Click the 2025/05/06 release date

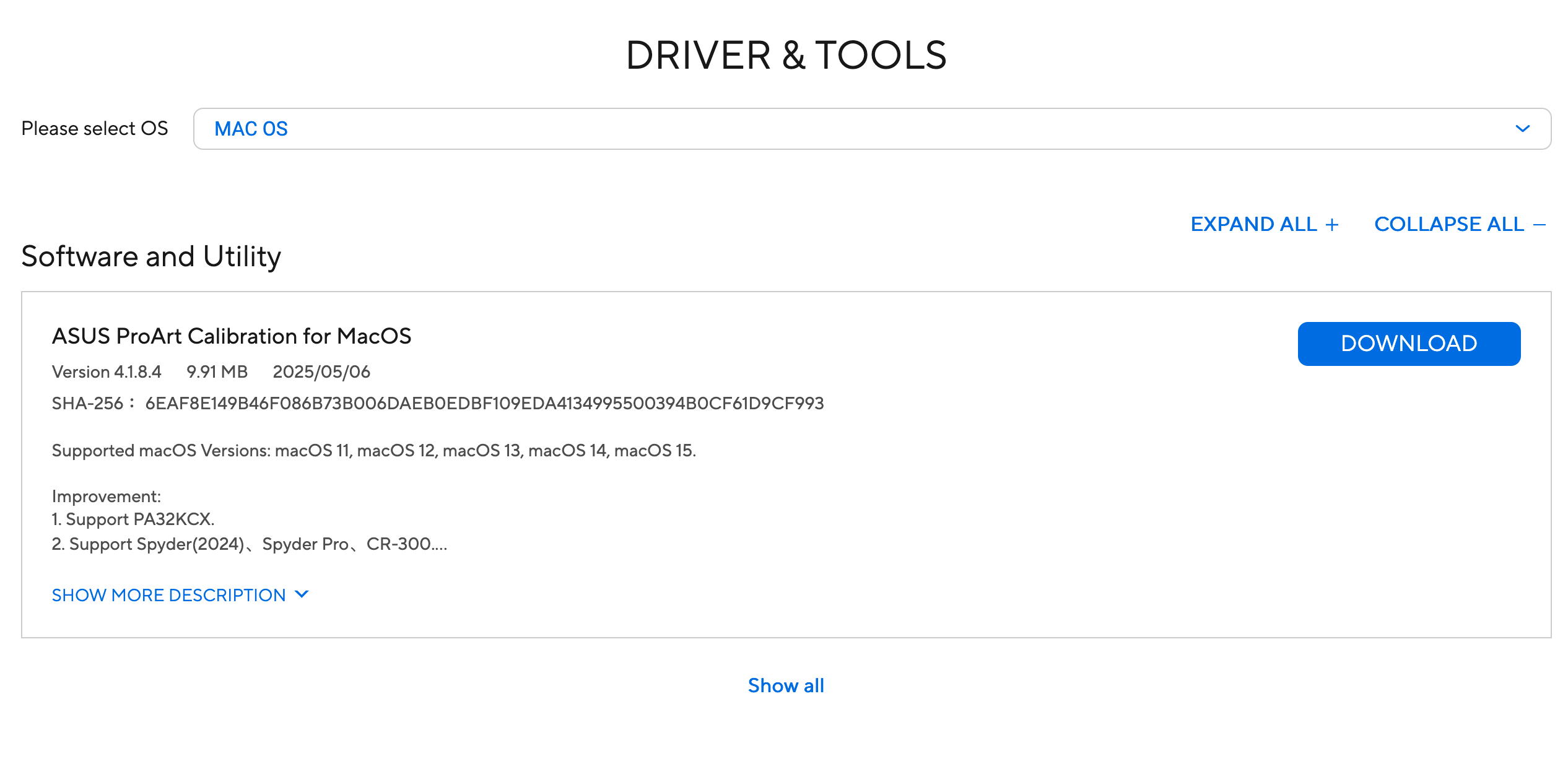(x=321, y=371)
